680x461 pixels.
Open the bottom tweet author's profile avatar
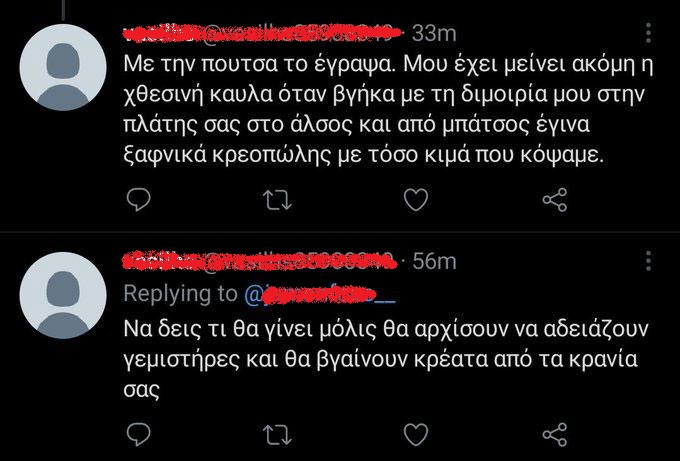[63, 297]
